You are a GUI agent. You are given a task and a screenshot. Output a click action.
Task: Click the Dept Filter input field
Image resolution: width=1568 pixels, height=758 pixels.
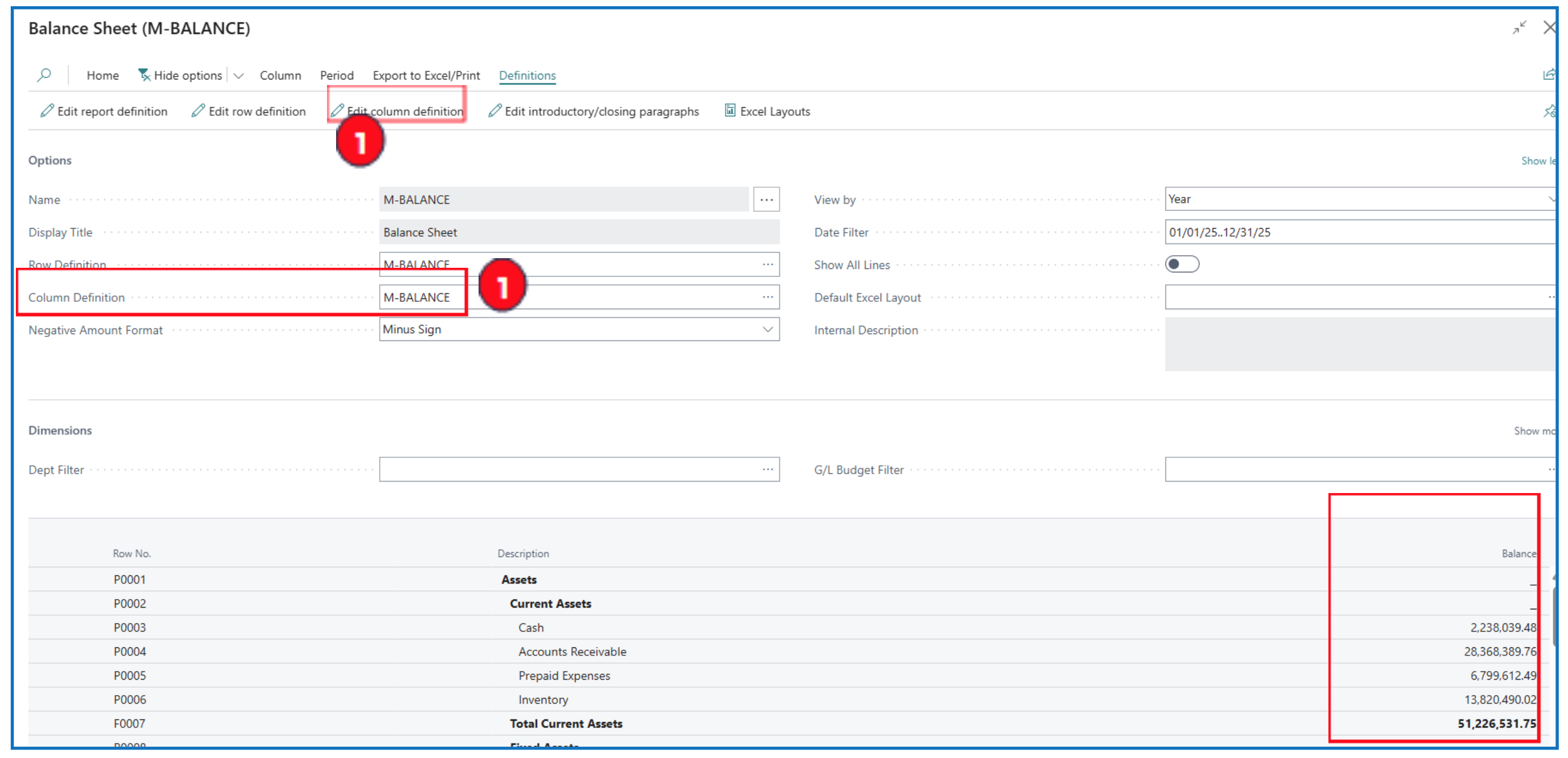point(566,470)
